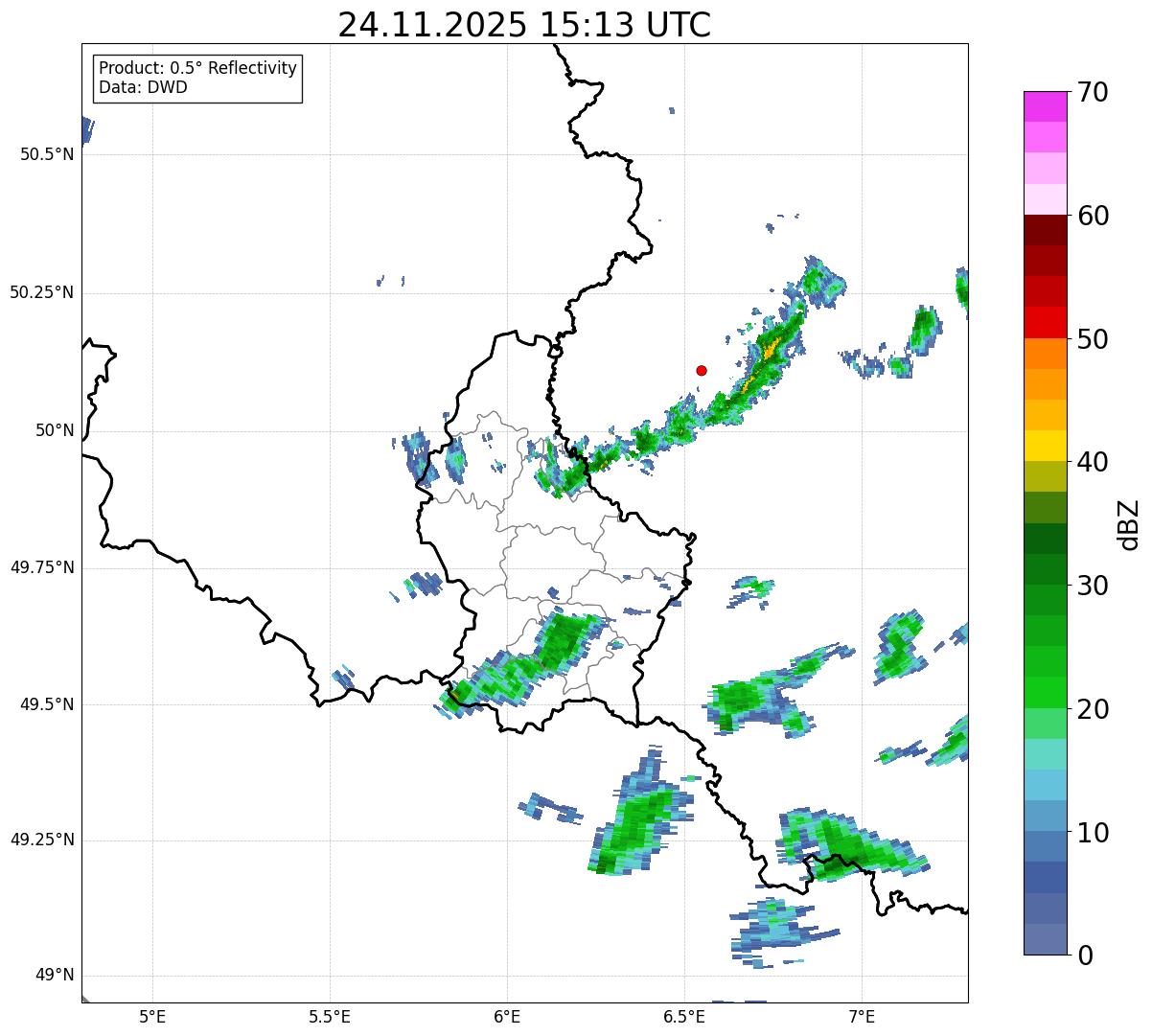The image size is (1152, 1036).
Task: Click the dark maroon swatch just below 60 dBZ
Action: [x=1046, y=230]
